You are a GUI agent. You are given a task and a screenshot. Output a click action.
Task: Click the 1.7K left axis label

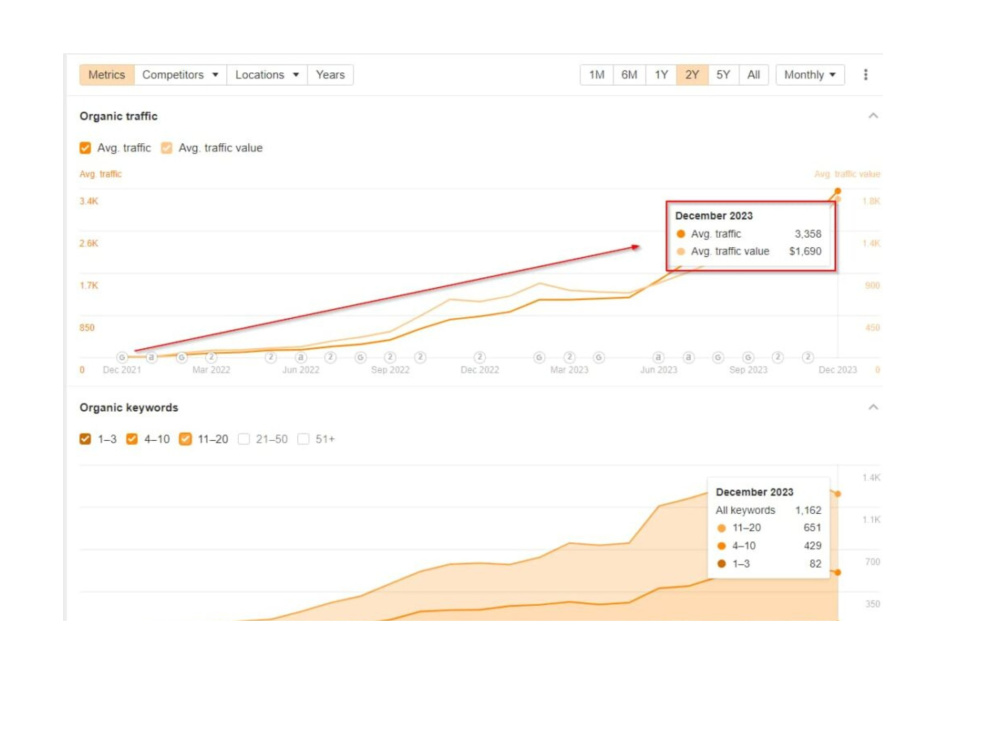click(x=89, y=285)
